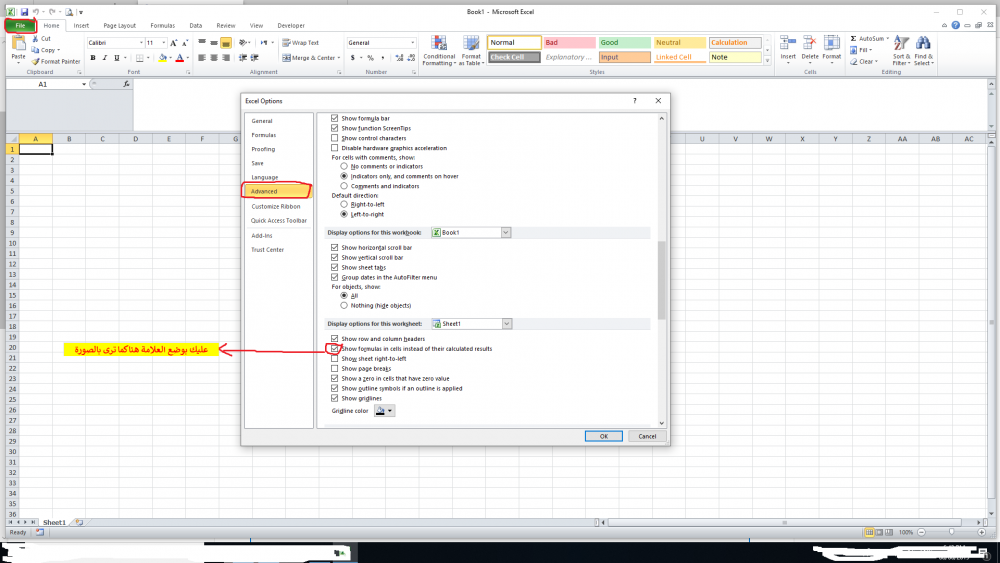Click the Excel Help question mark icon
Image resolution: width=1000 pixels, height=563 pixels.
955,26
